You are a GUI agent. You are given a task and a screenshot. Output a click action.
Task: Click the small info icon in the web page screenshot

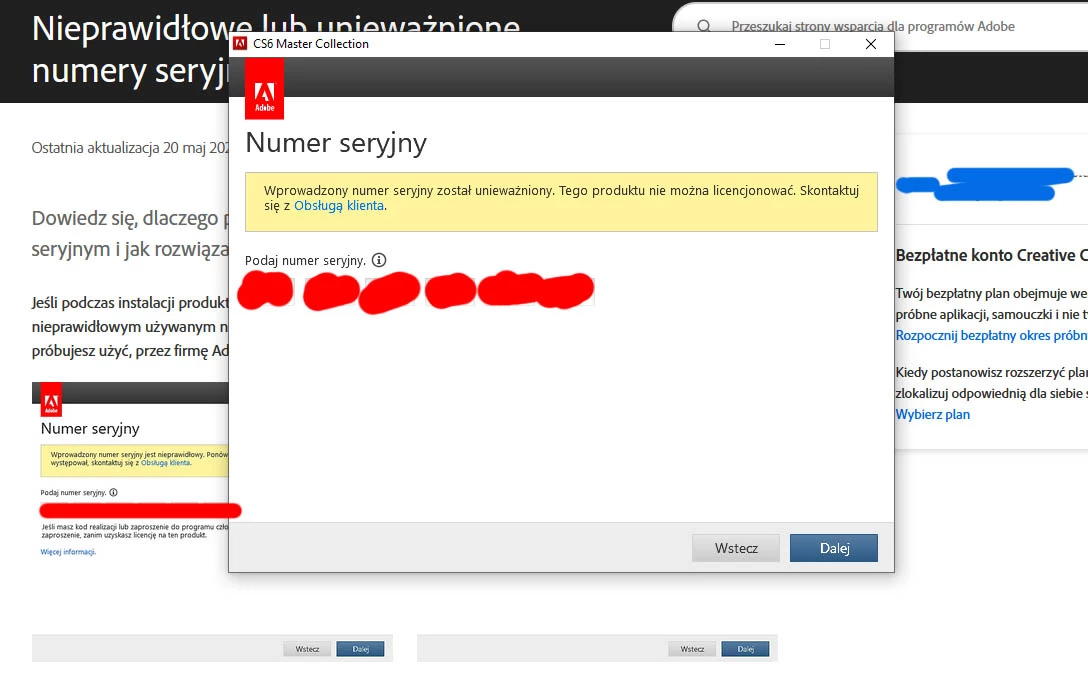[113, 492]
